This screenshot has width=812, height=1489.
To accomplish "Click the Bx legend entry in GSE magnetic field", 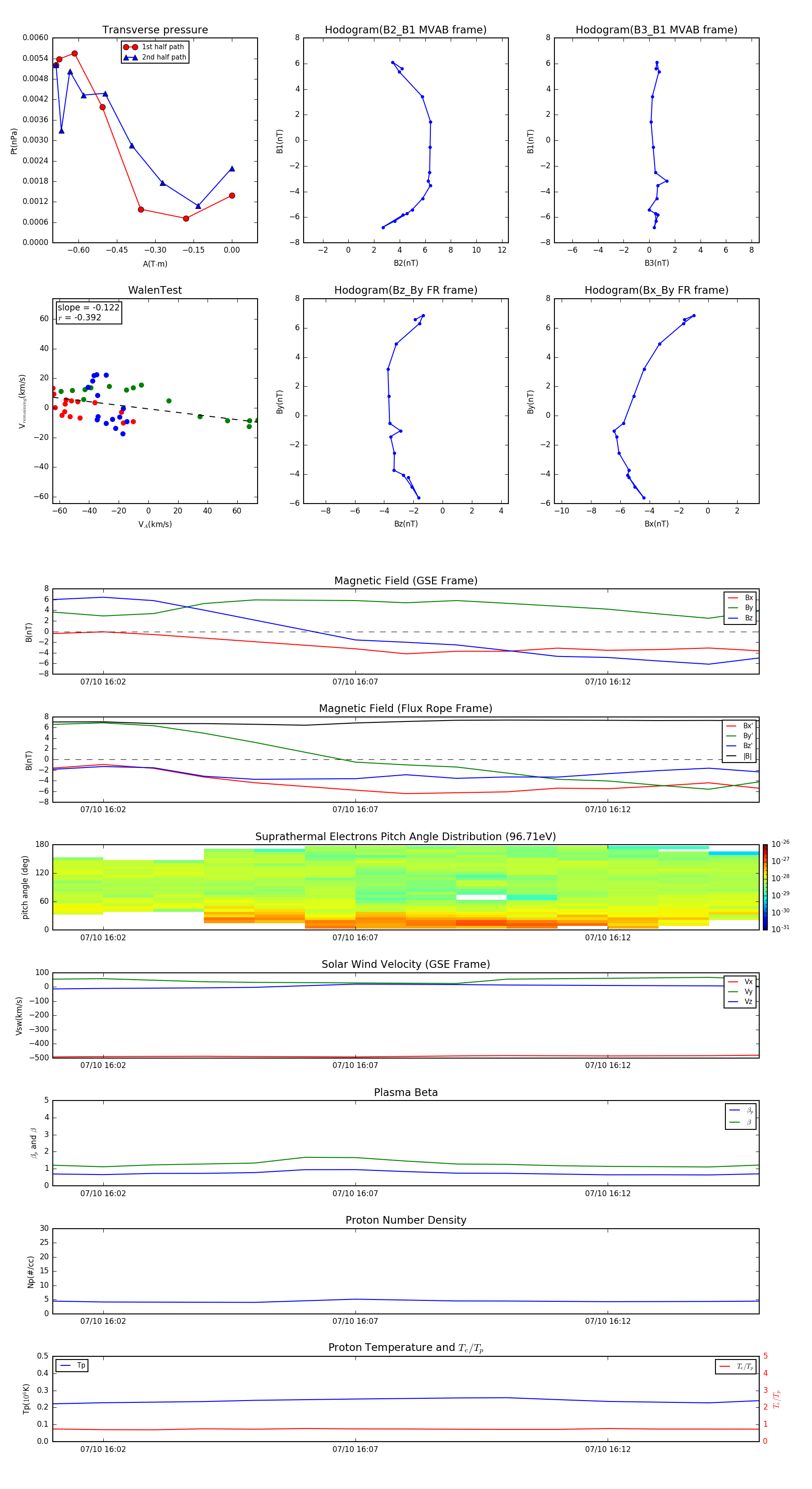I will [740, 598].
